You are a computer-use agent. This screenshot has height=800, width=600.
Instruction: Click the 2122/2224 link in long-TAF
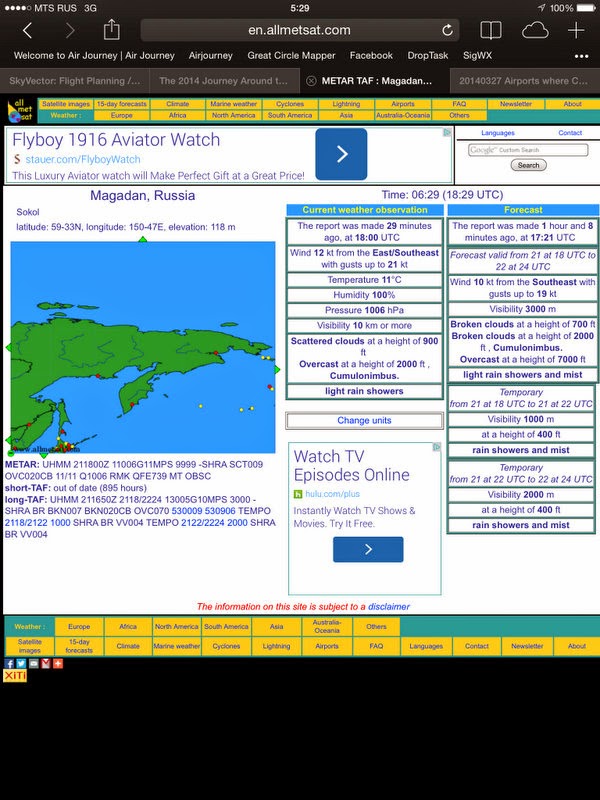coord(203,522)
